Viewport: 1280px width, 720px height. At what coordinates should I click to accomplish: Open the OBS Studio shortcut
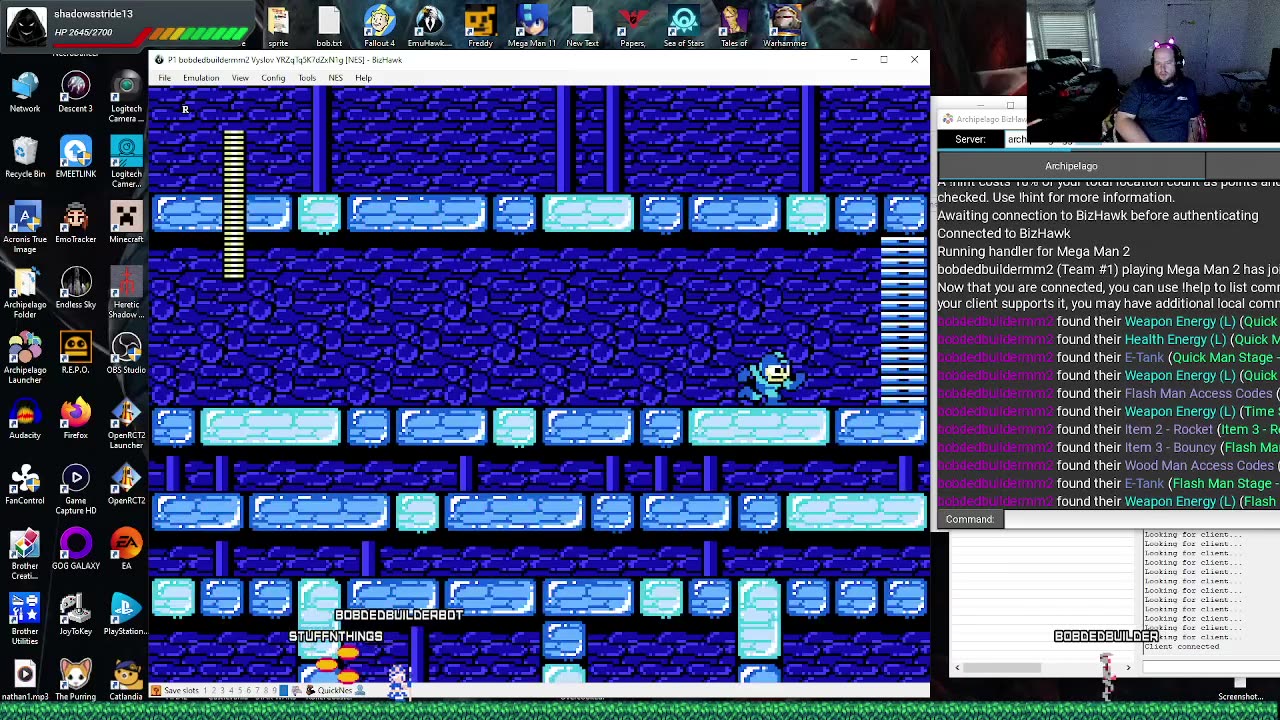tap(126, 354)
